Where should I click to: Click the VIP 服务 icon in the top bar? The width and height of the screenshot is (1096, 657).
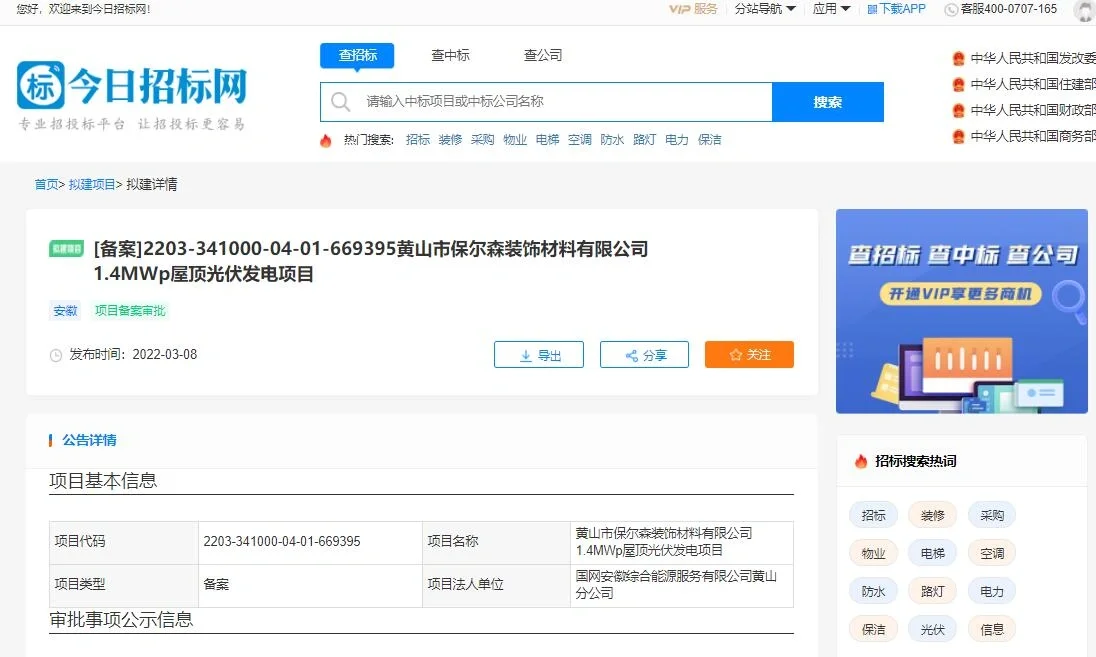[693, 9]
